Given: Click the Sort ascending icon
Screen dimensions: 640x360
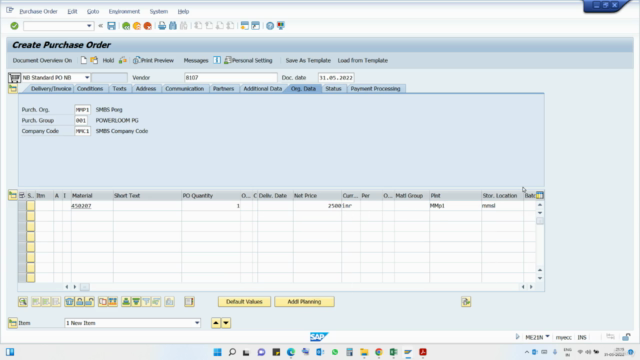Looking at the screenshot, I should click(126, 302).
